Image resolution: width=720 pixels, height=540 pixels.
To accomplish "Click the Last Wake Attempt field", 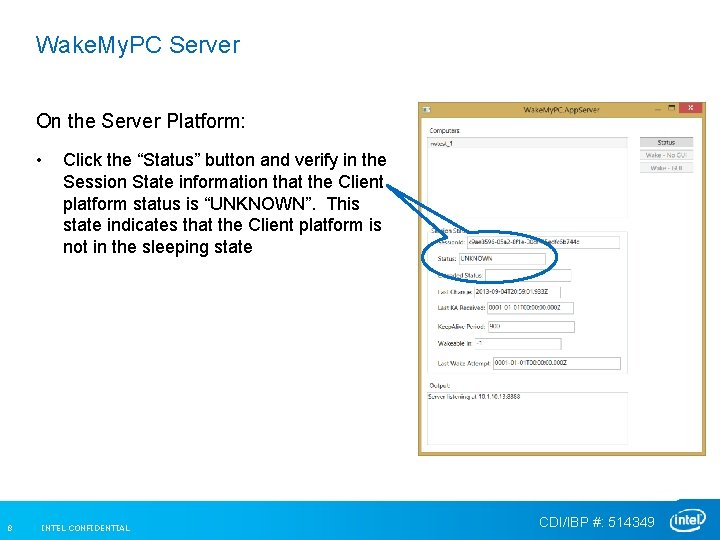I will pyautogui.click(x=557, y=363).
